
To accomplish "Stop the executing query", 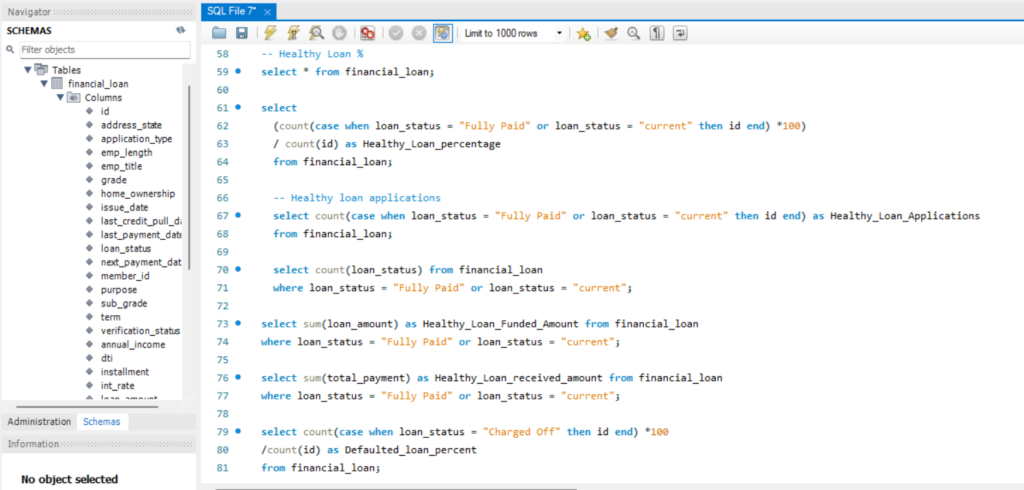I will tap(339, 33).
